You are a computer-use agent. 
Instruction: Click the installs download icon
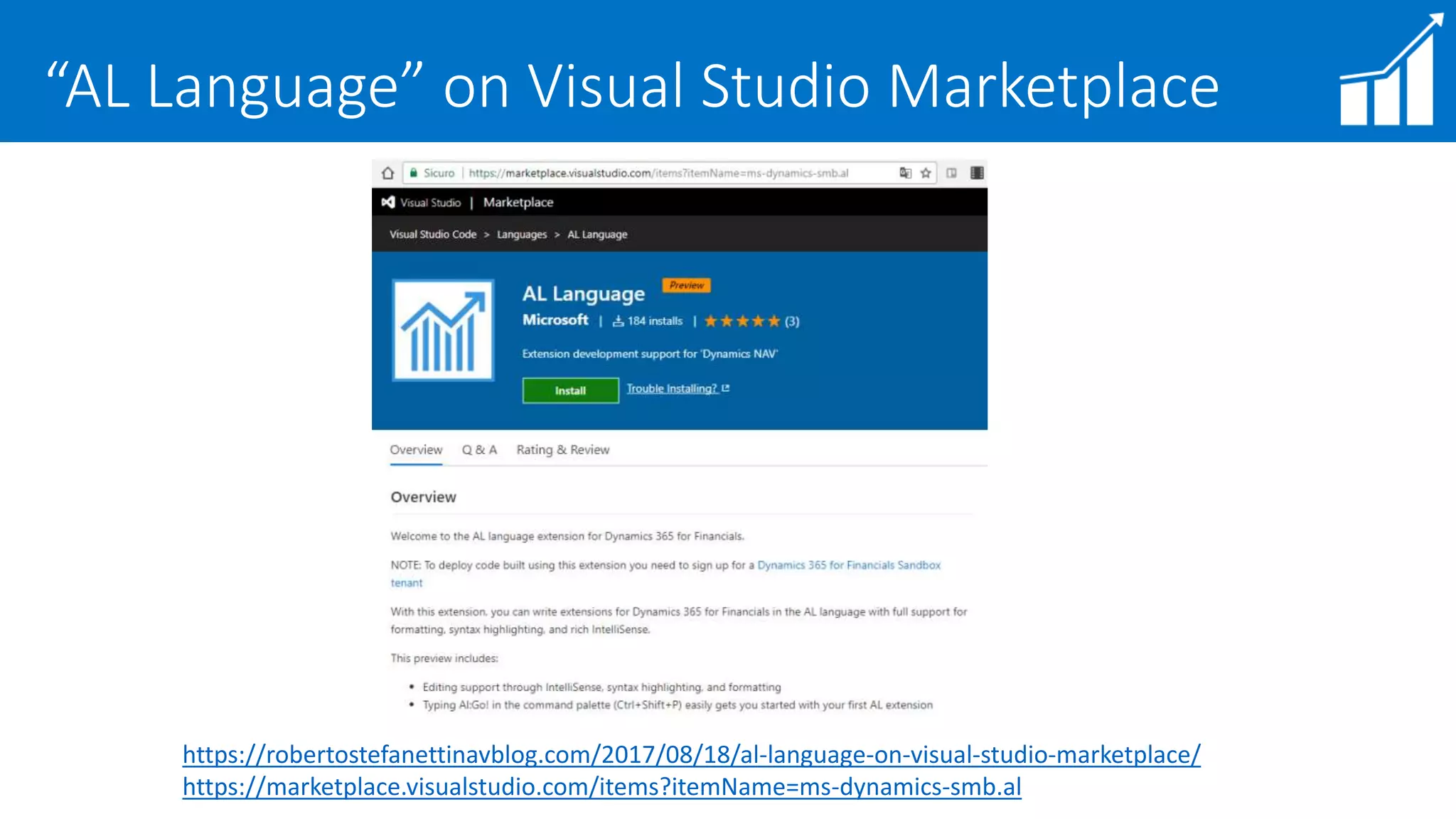(x=619, y=321)
